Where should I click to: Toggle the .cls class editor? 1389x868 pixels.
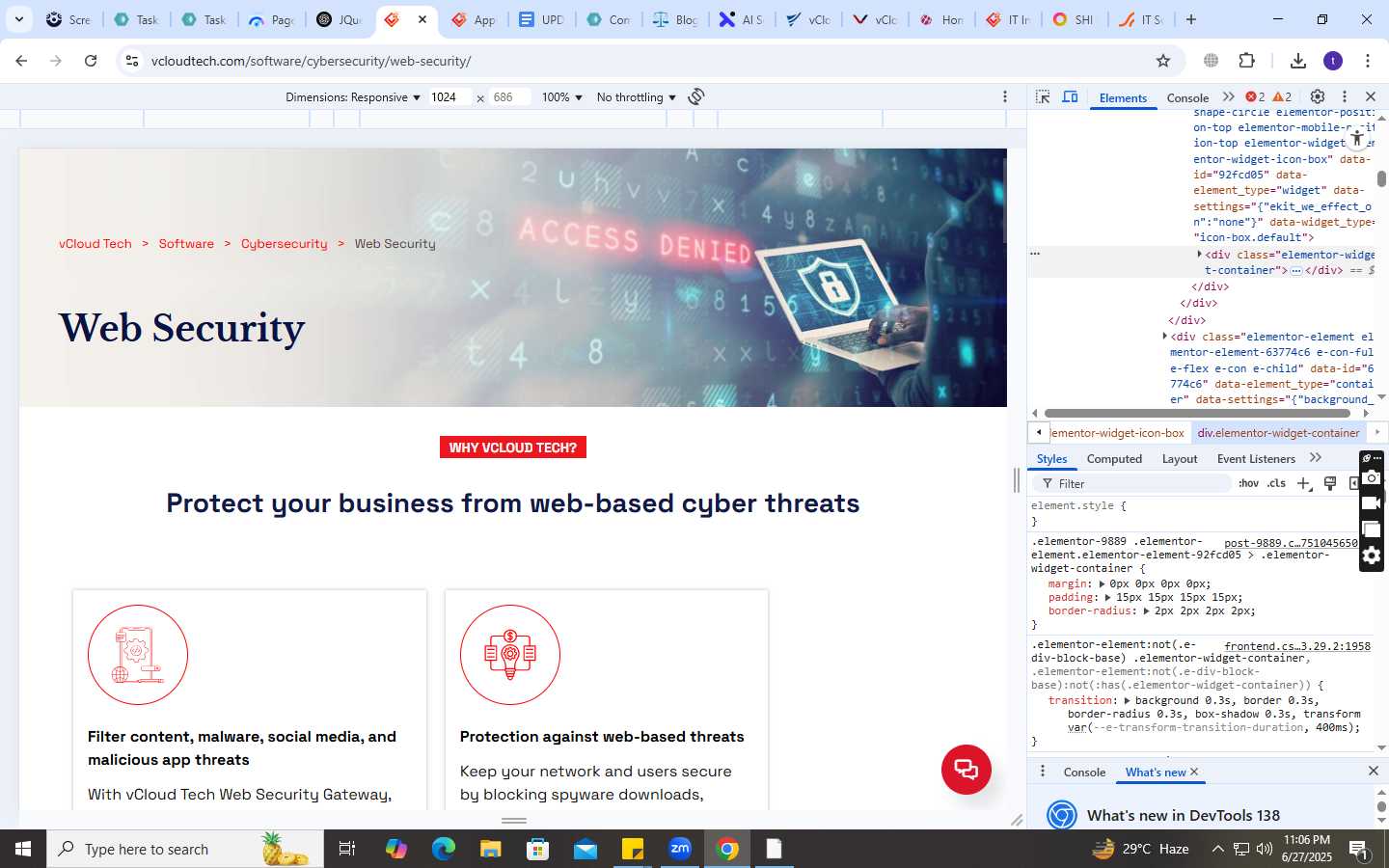1277,483
